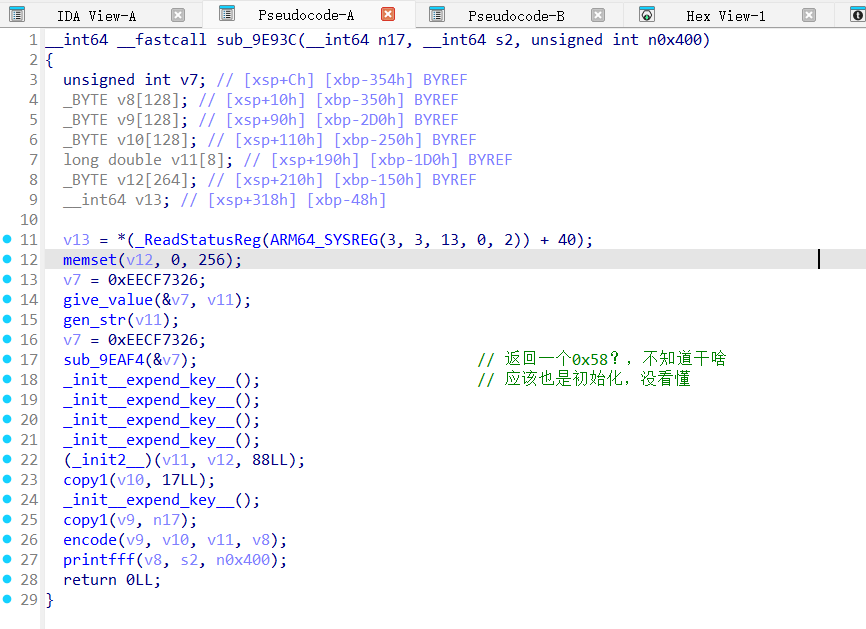
Task: Close the Pseudocode-B tab
Action: click(598, 15)
